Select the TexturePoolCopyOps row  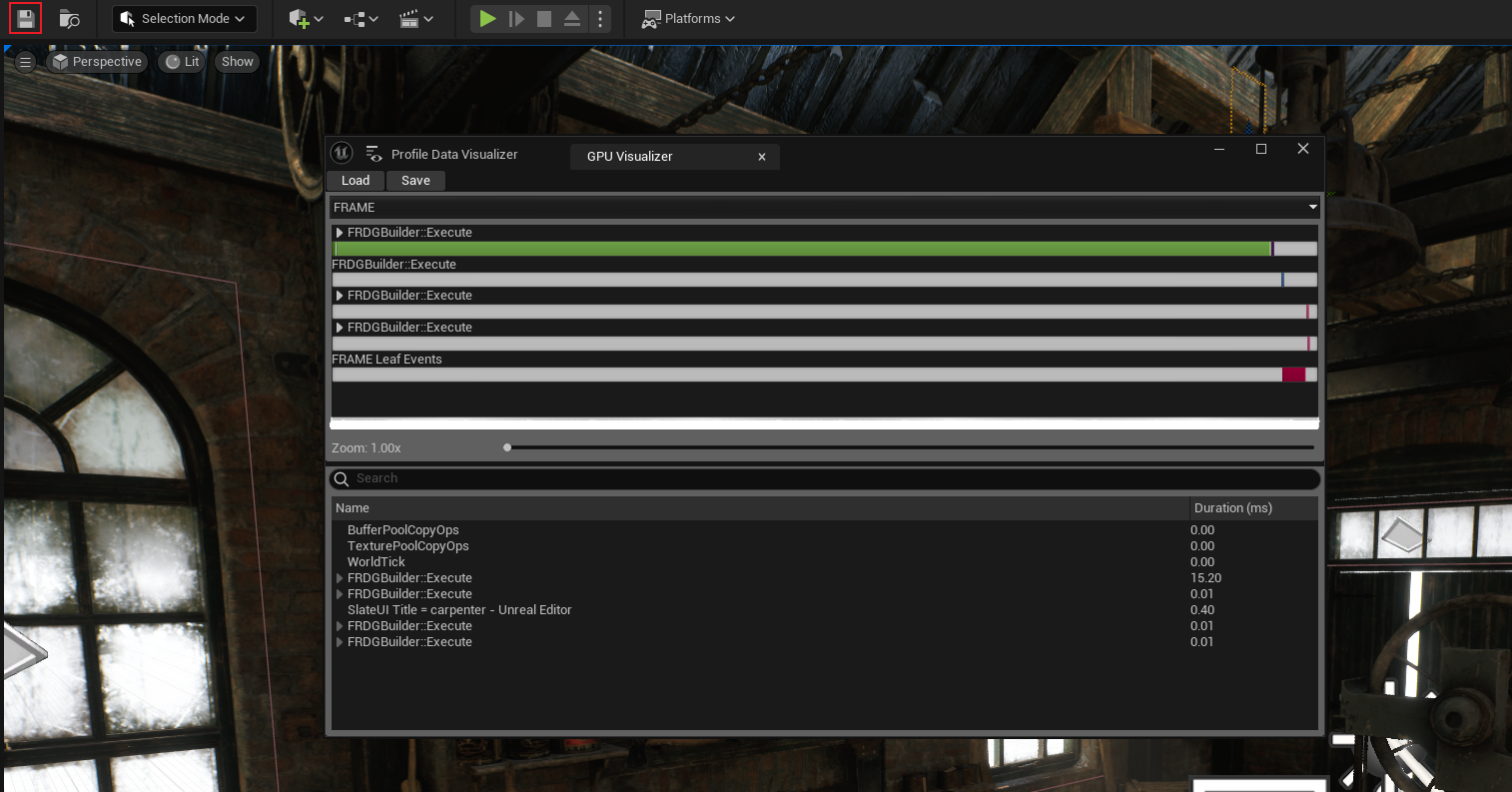pyautogui.click(x=825, y=546)
